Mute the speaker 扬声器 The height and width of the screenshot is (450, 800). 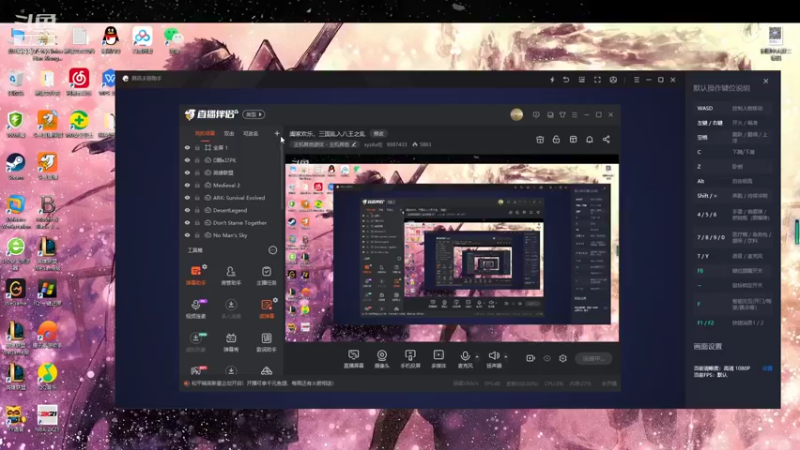pyautogui.click(x=493, y=359)
